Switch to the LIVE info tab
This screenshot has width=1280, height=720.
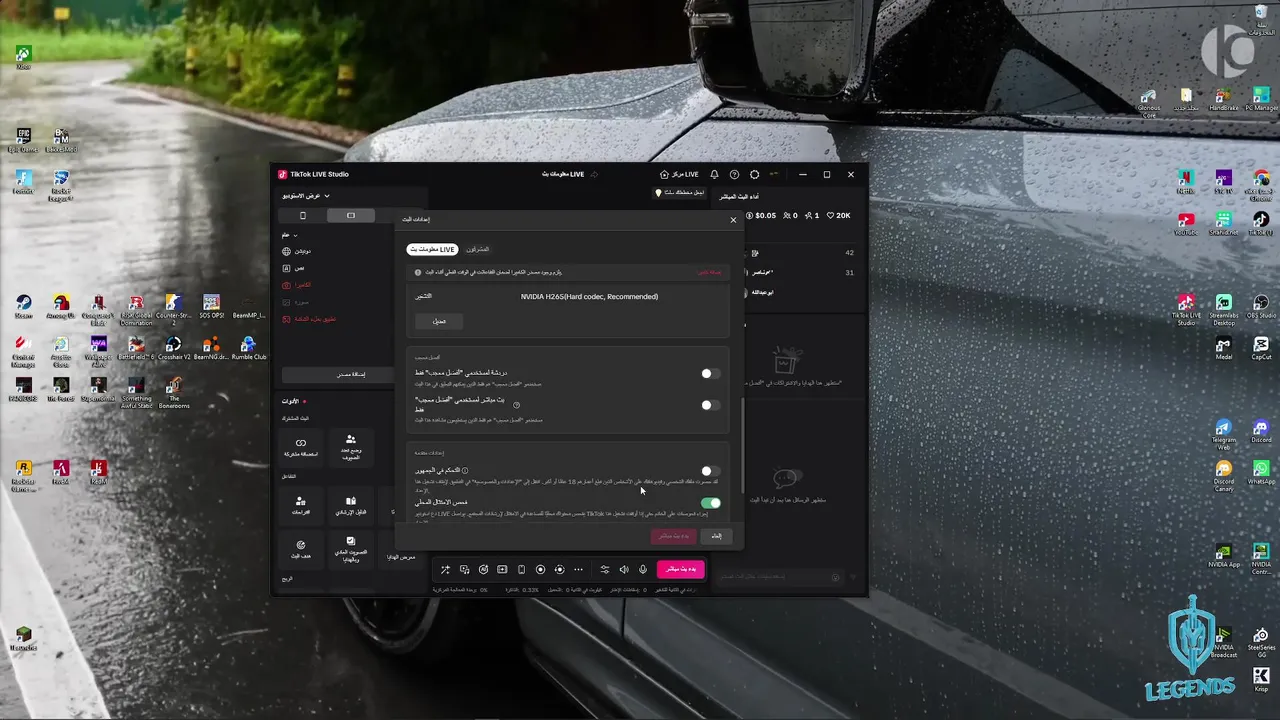tap(433, 249)
